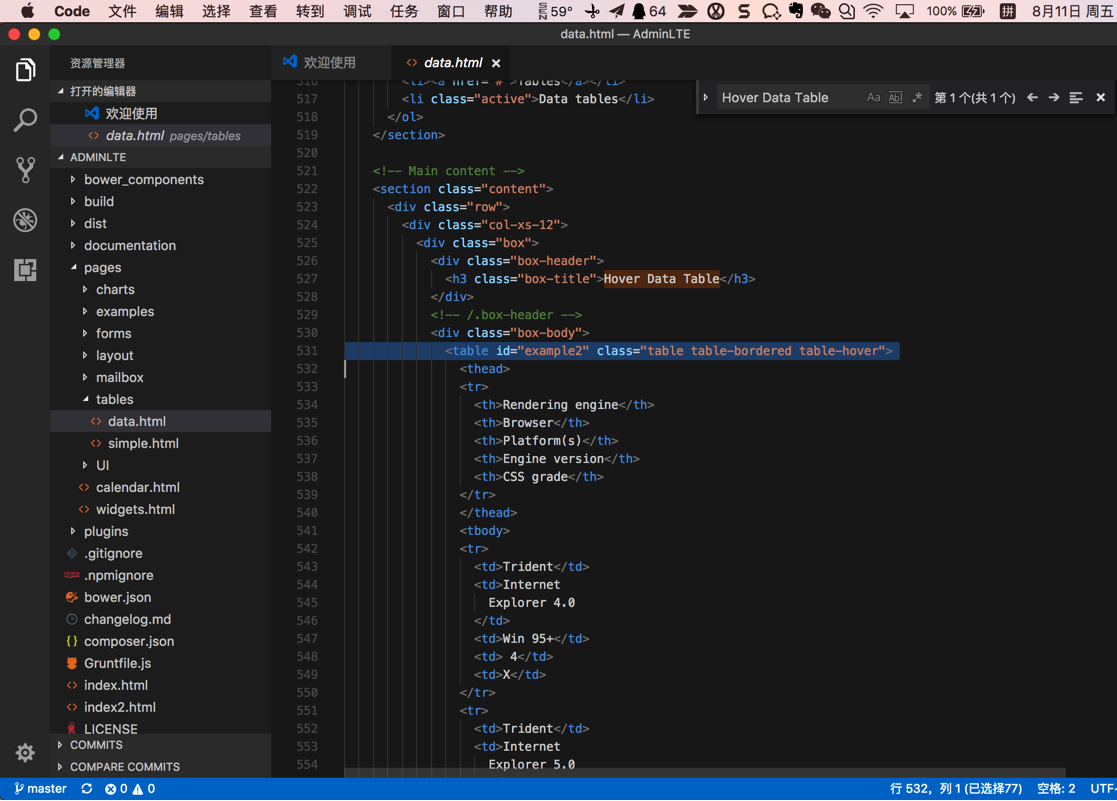Go to next match in find widget
Viewport: 1117px width, 801px height.
[x=1054, y=98]
